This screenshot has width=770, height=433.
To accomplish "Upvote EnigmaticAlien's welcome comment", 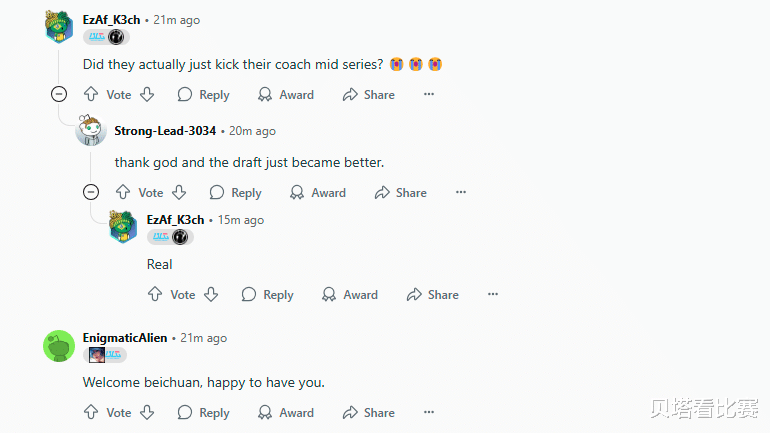I will point(91,412).
